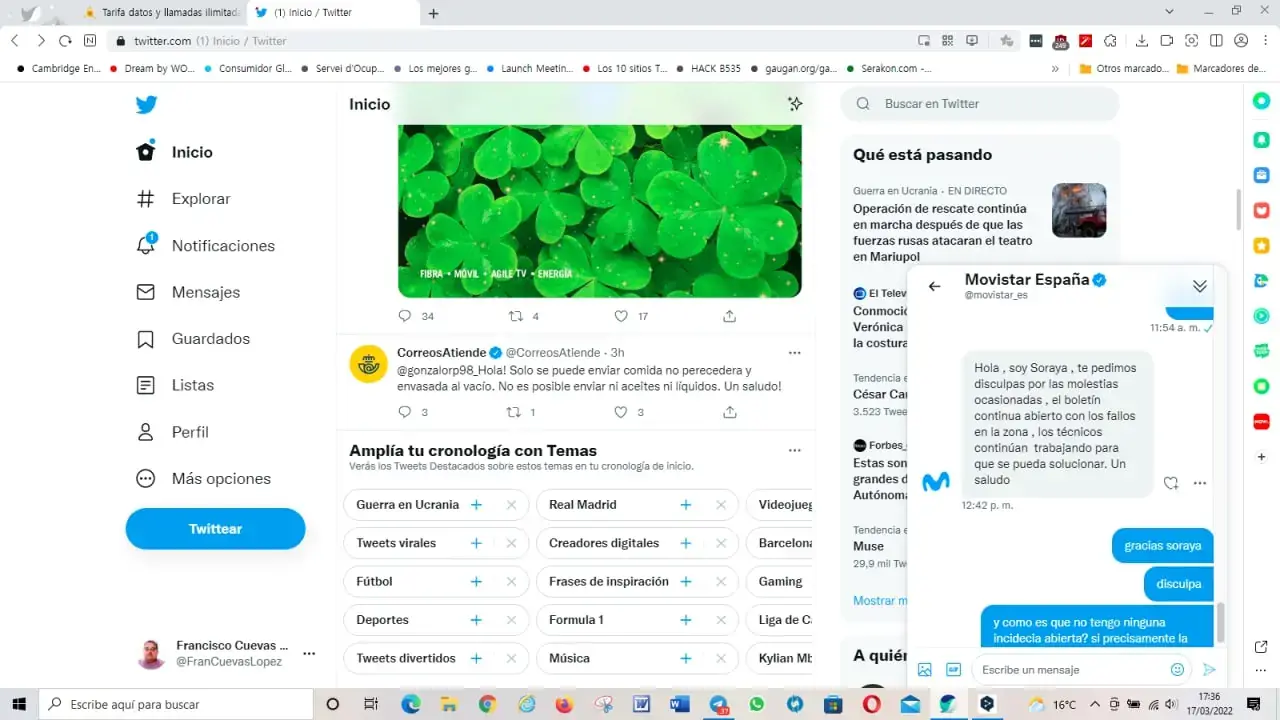Click the blue Twittear button
The height and width of the screenshot is (720, 1280).
point(215,529)
